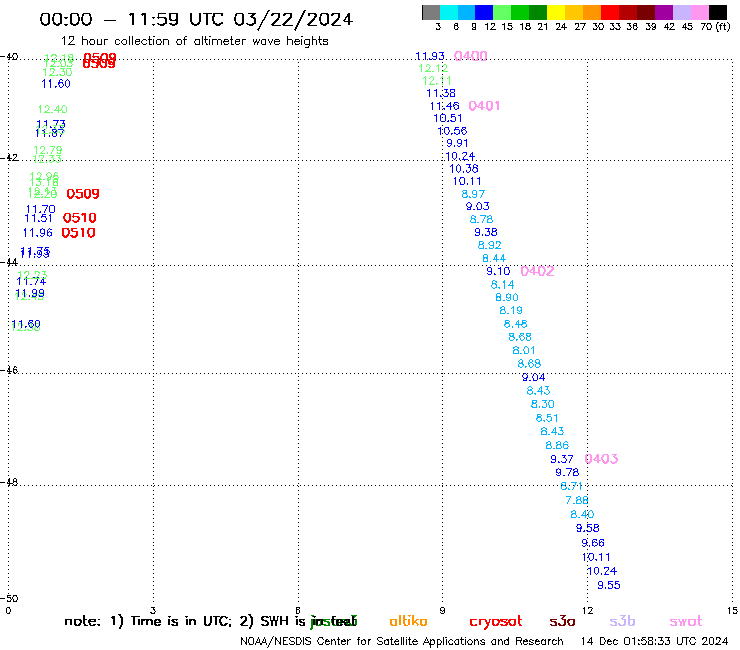Click the 's3a' satellite legend label

coord(562,622)
